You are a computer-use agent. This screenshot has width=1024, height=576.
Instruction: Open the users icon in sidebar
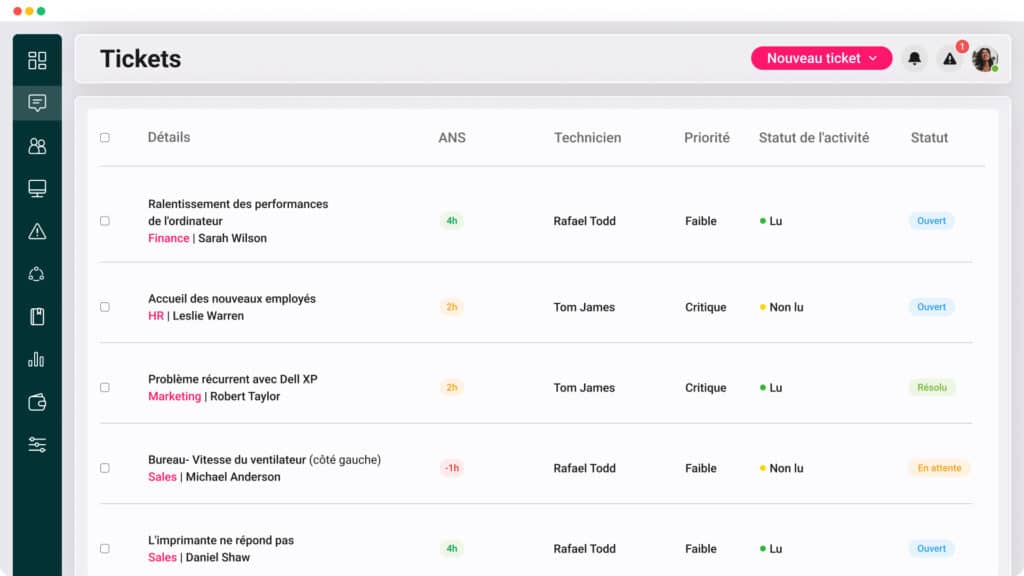coord(37,146)
